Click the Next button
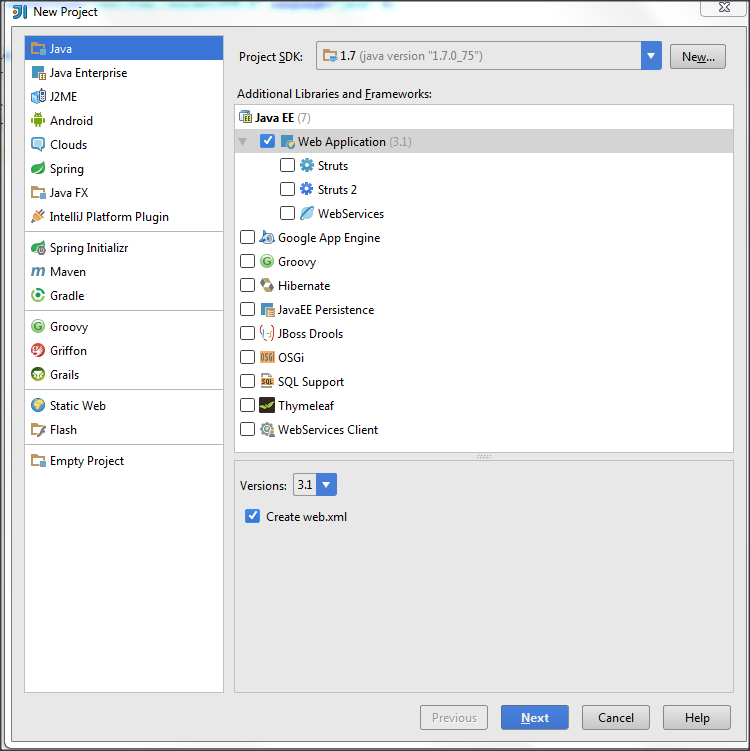This screenshot has width=750, height=751. (535, 717)
